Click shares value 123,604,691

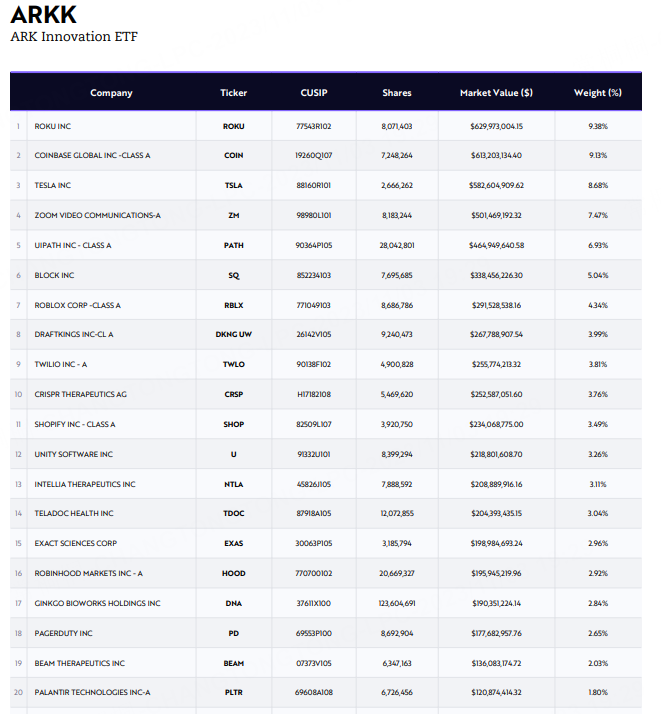pyautogui.click(x=397, y=604)
